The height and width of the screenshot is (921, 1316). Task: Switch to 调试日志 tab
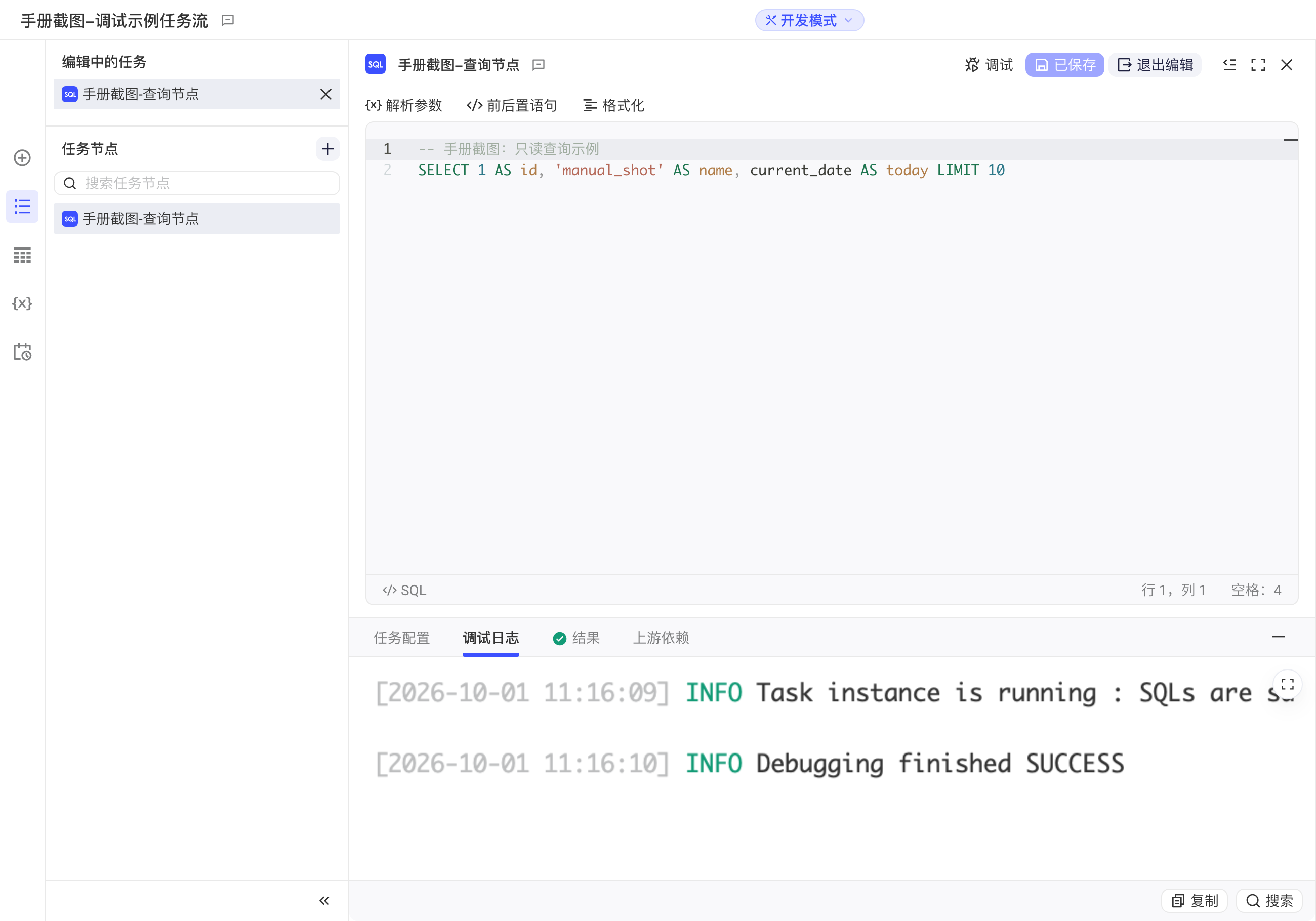pyautogui.click(x=490, y=638)
